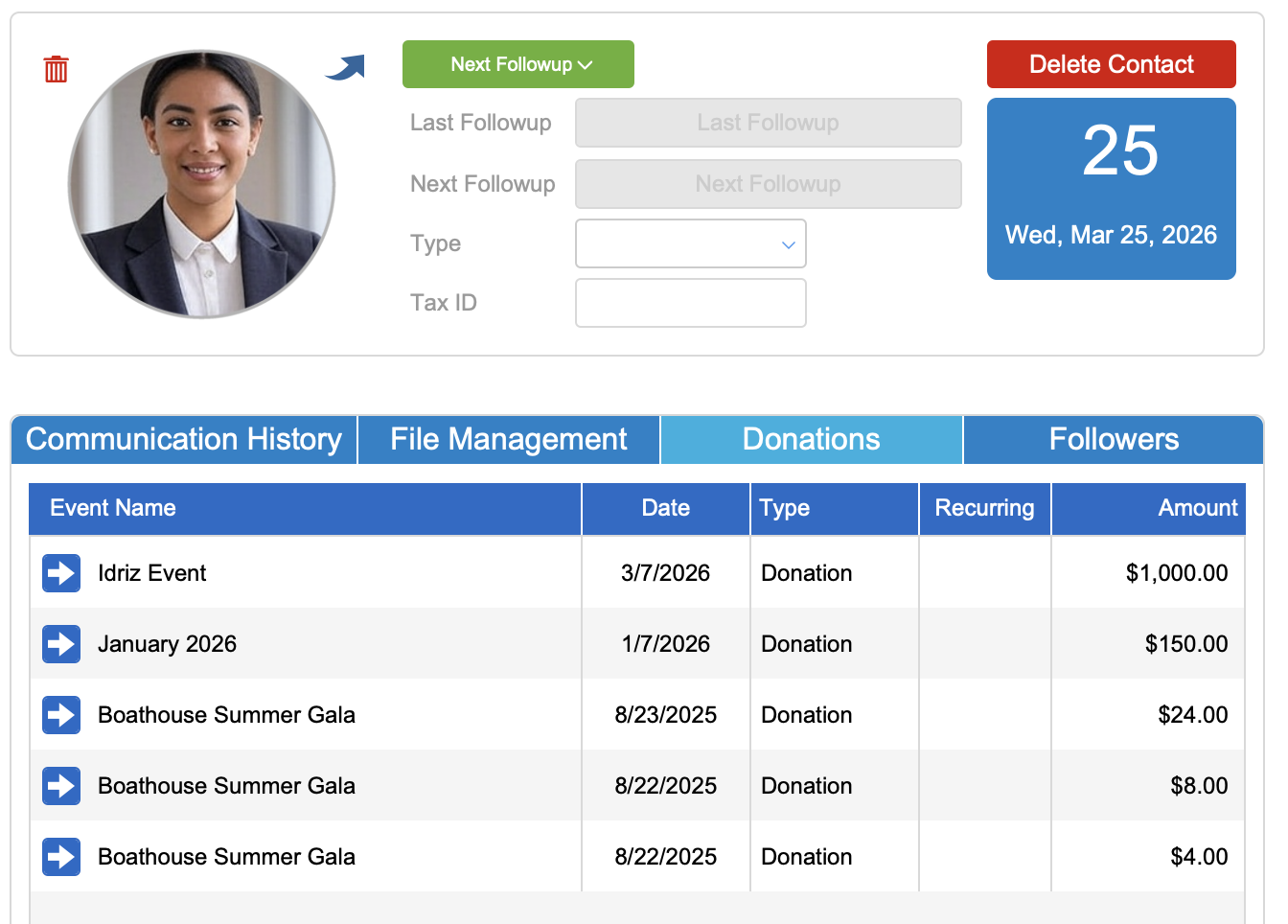
Task: Open the Followers tab
Action: click(1114, 440)
